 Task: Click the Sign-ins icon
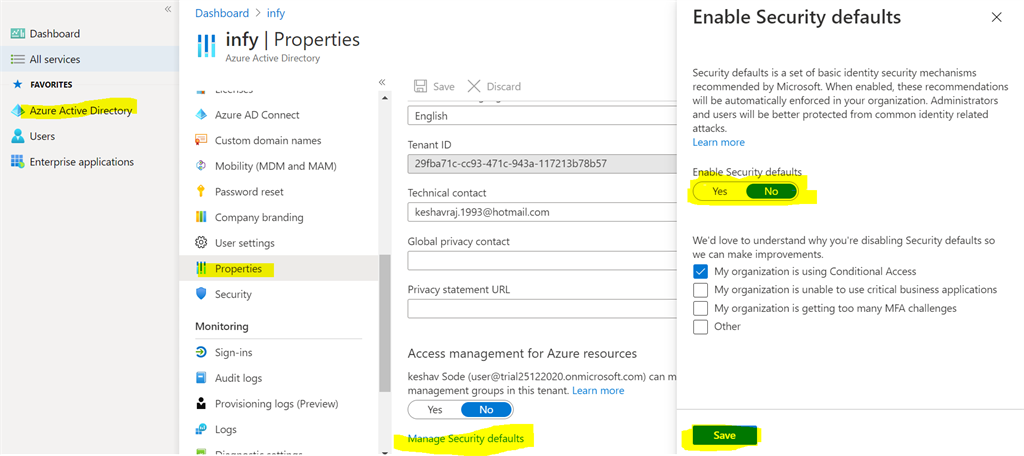[201, 352]
